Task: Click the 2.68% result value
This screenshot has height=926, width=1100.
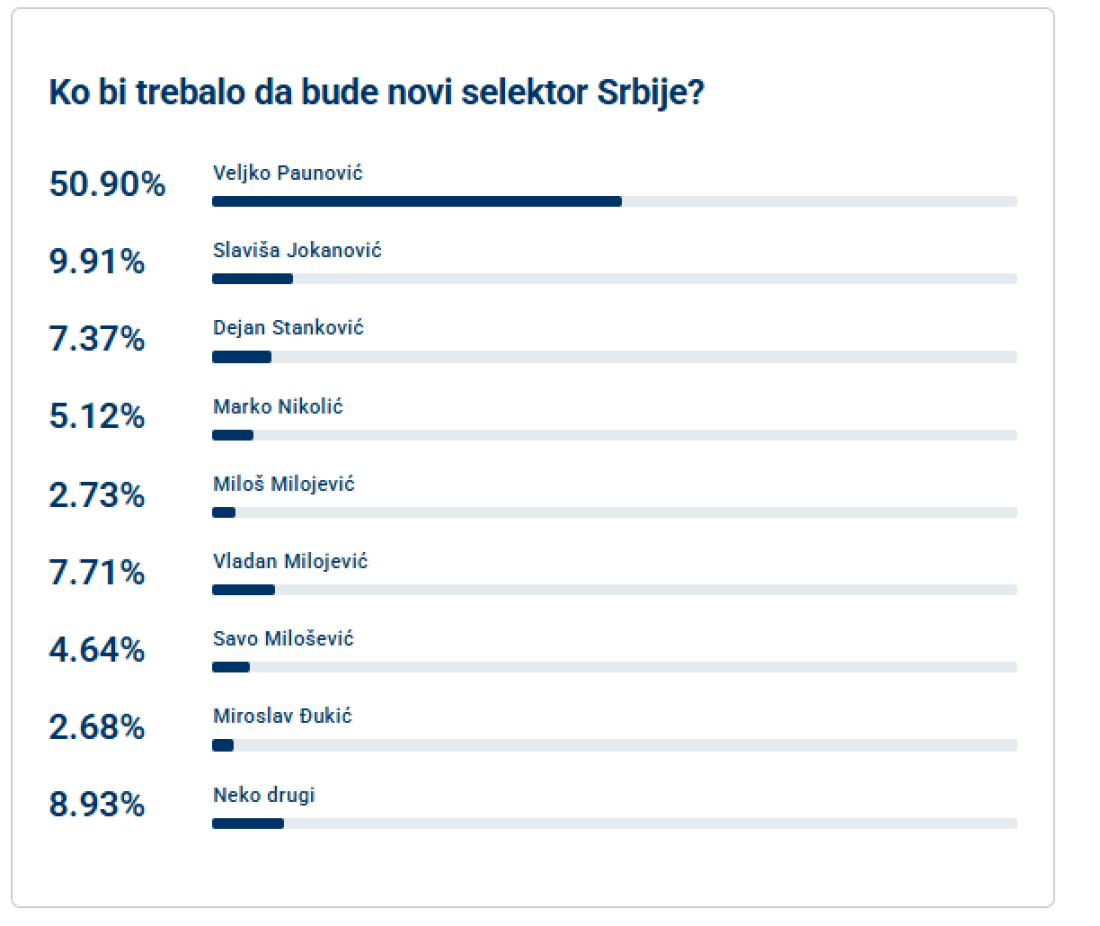Action: pyautogui.click(x=97, y=728)
